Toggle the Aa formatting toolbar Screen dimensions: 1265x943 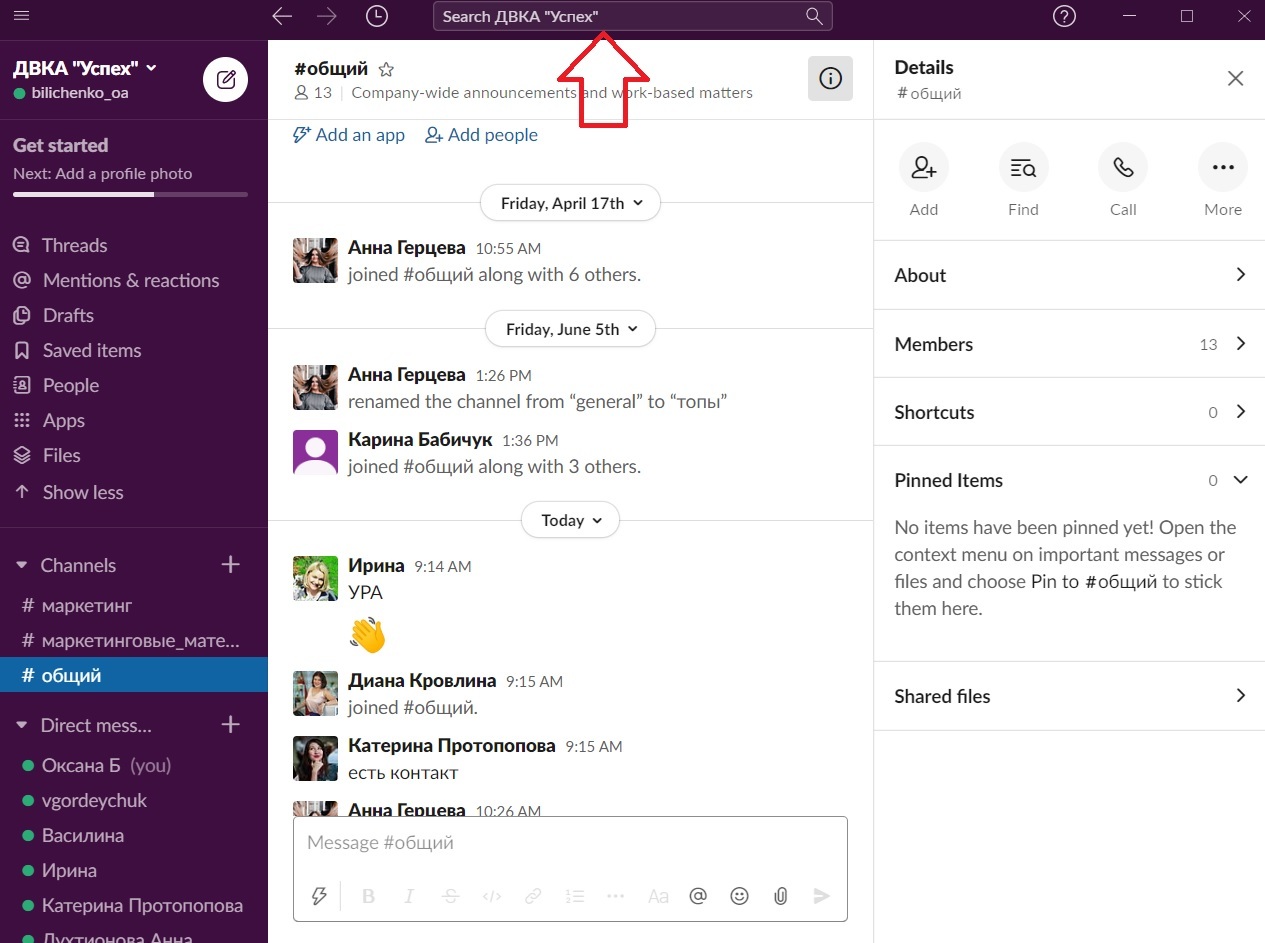coord(658,896)
